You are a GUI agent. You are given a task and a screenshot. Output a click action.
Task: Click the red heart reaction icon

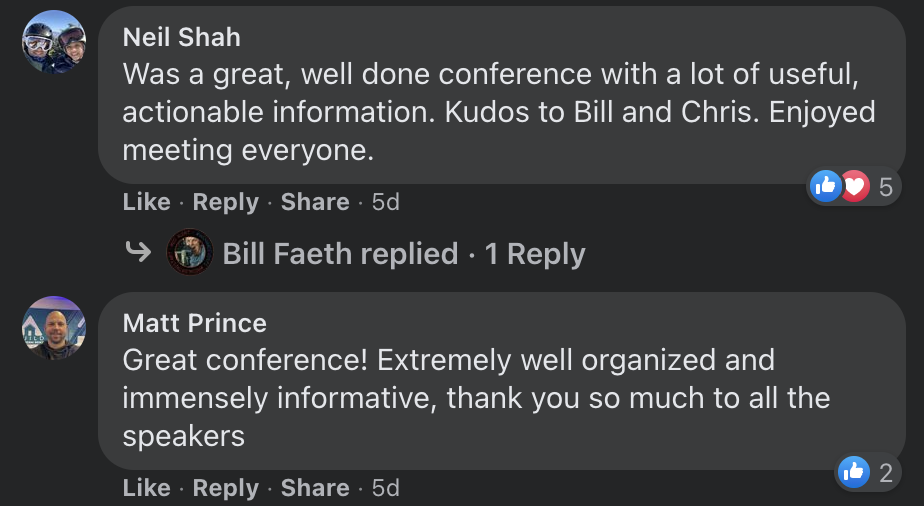pyautogui.click(x=853, y=186)
